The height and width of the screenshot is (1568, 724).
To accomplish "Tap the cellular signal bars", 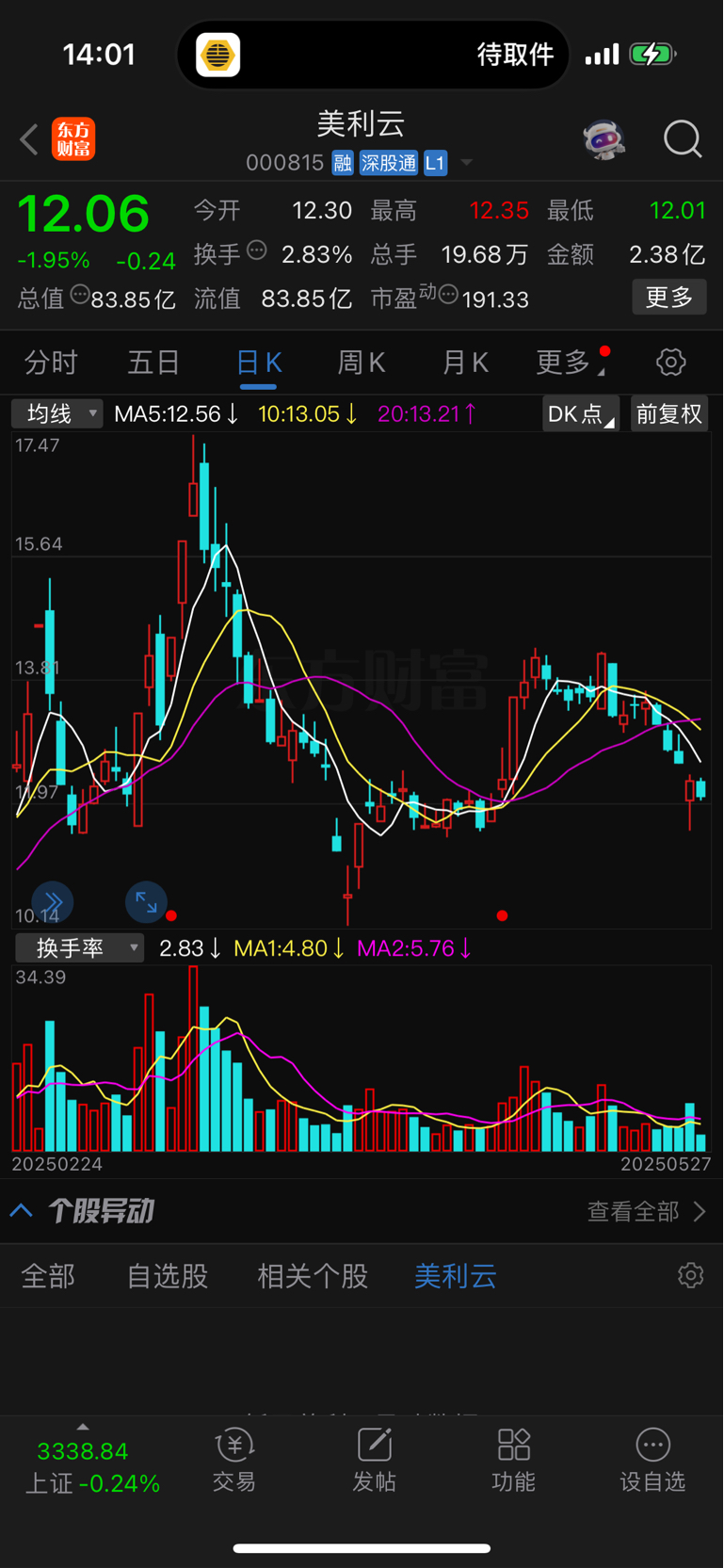I will point(602,55).
